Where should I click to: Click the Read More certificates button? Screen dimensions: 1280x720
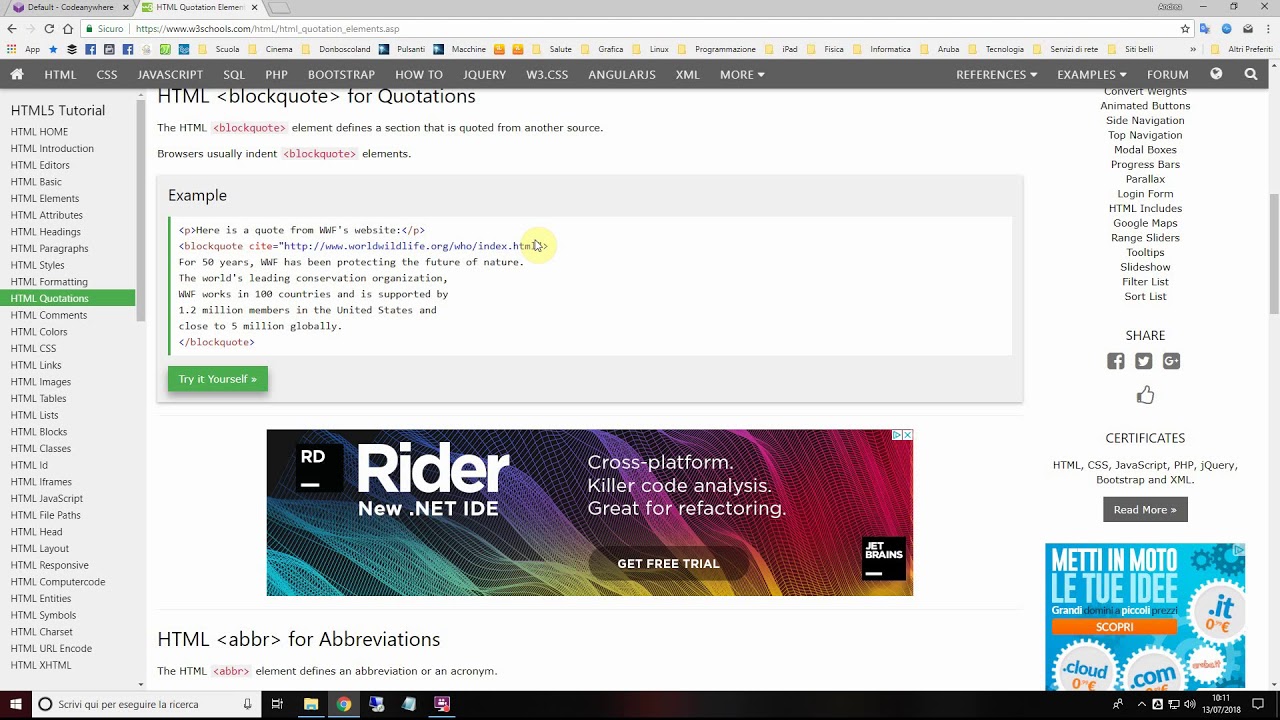pyautogui.click(x=1145, y=509)
